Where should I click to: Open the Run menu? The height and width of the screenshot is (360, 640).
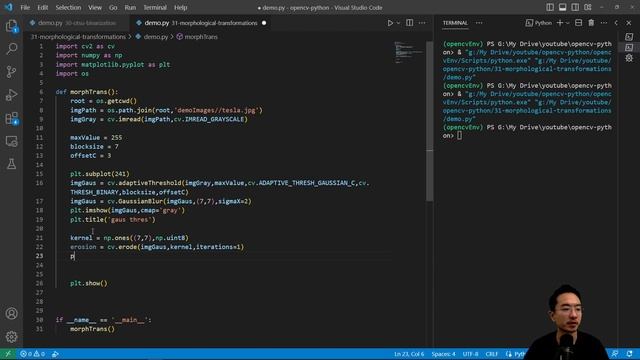tap(130, 7)
